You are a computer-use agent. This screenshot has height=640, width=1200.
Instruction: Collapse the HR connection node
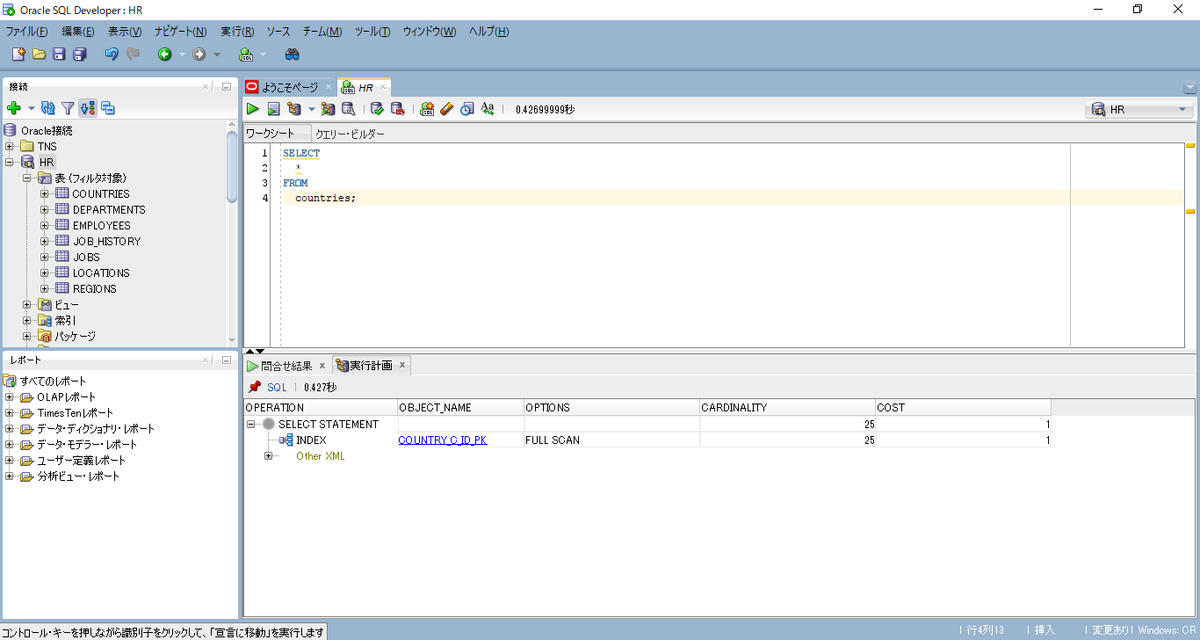pyautogui.click(x=9, y=162)
